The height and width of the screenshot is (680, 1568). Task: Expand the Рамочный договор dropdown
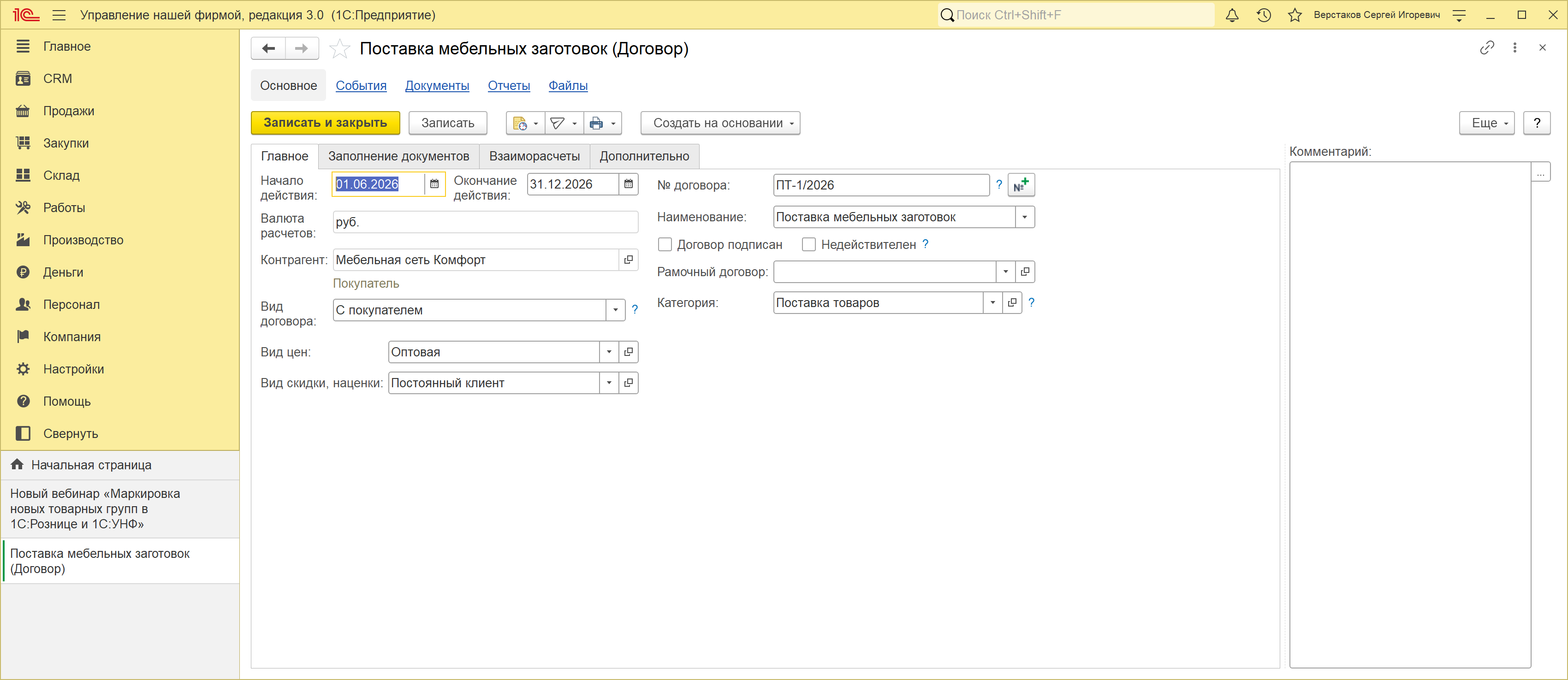tap(1005, 272)
